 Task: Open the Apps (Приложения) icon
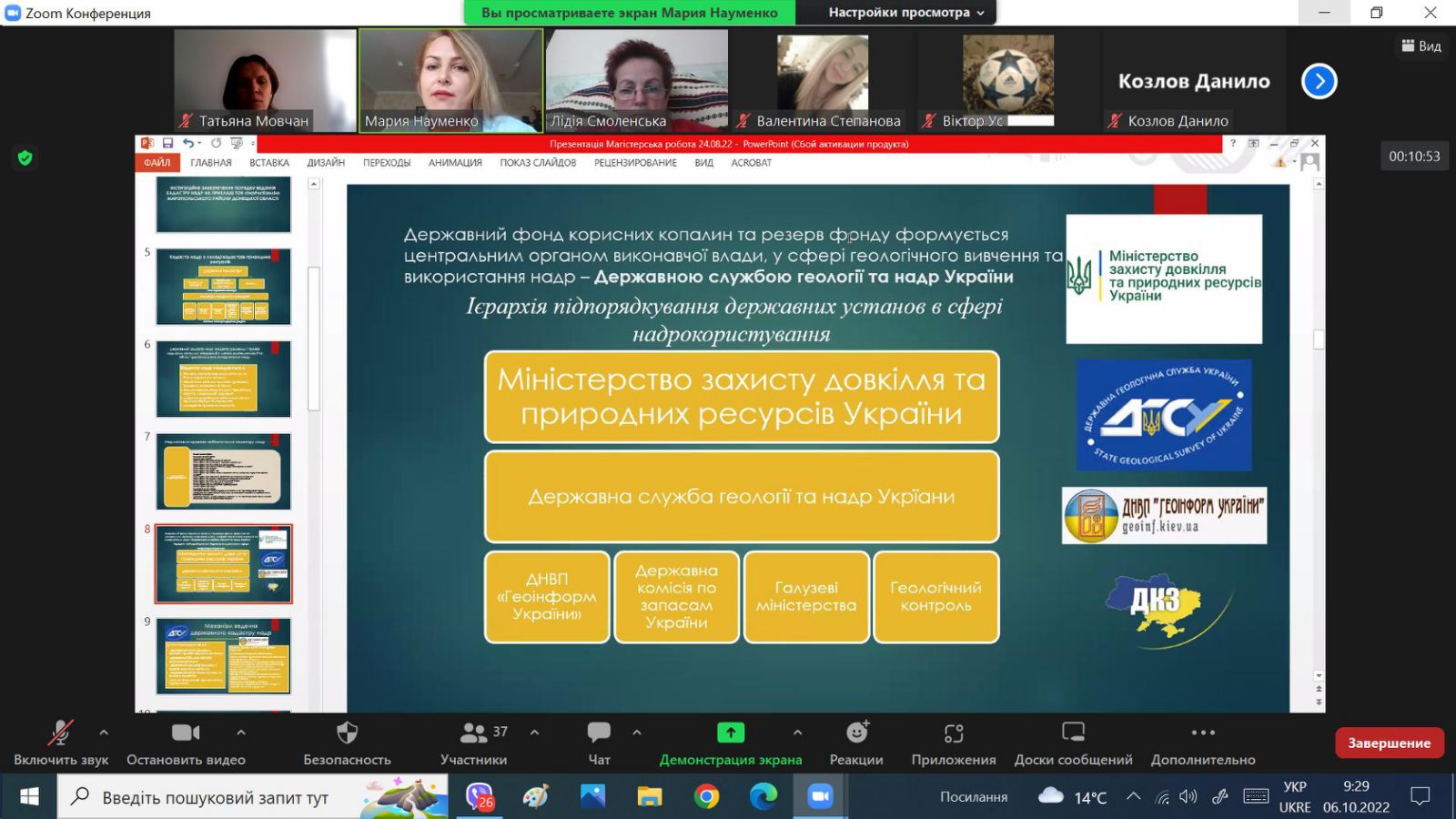[953, 733]
